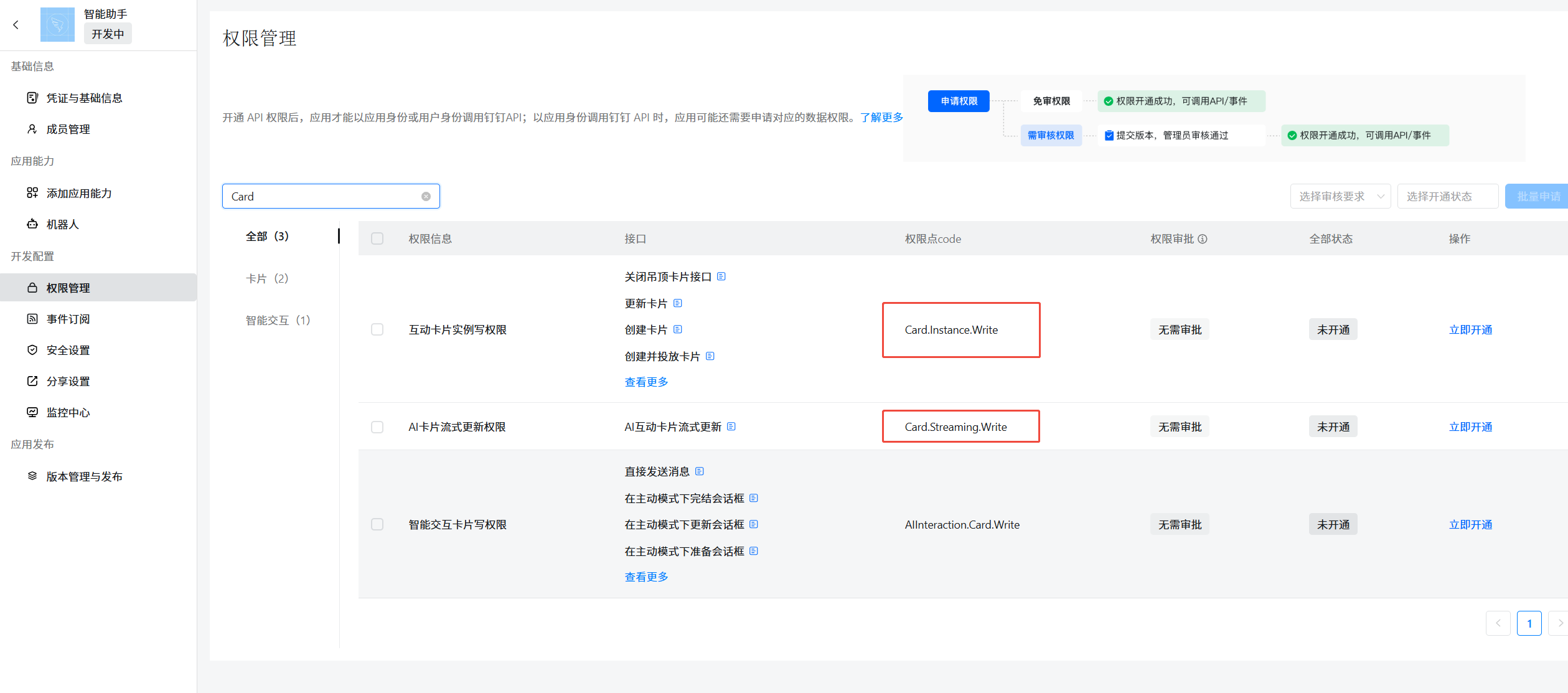Viewport: 1568px width, 693px height.
Task: Open the 了解更多 link
Action: [x=881, y=117]
